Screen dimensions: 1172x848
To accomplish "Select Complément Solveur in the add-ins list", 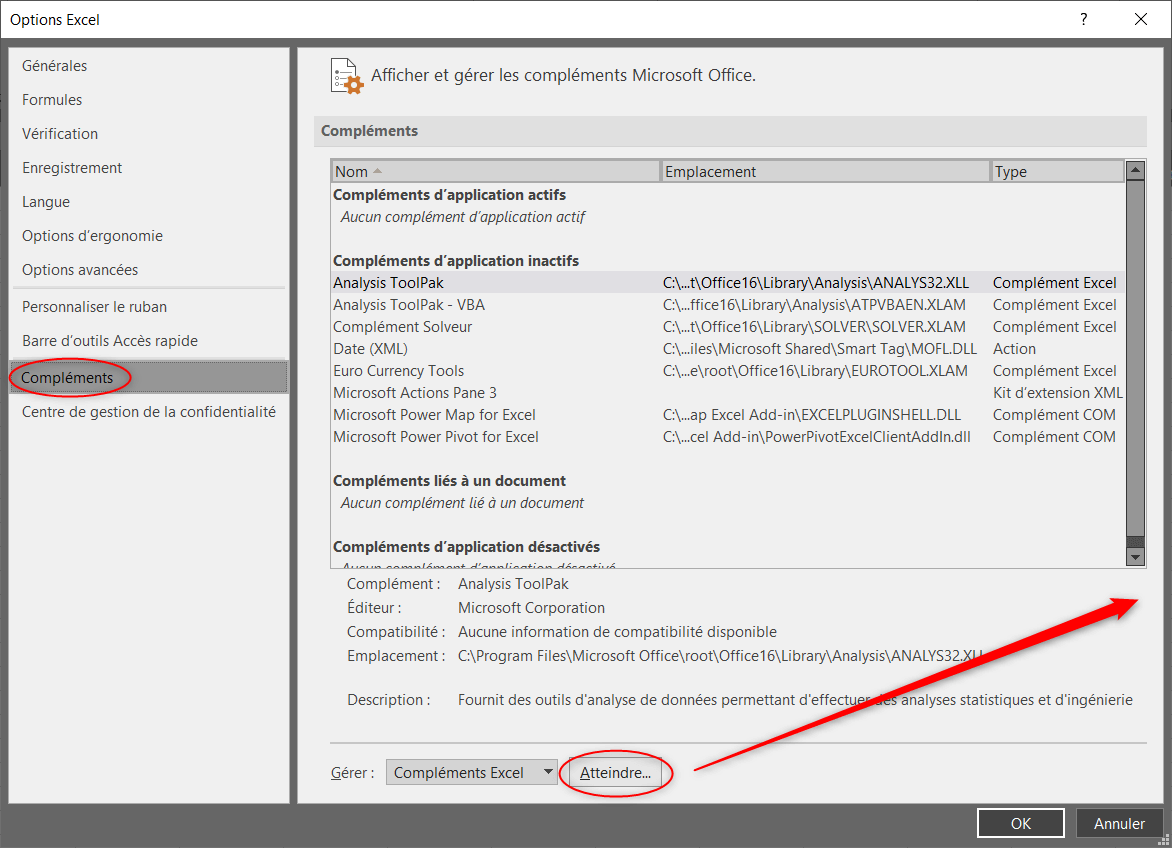I will (x=403, y=327).
